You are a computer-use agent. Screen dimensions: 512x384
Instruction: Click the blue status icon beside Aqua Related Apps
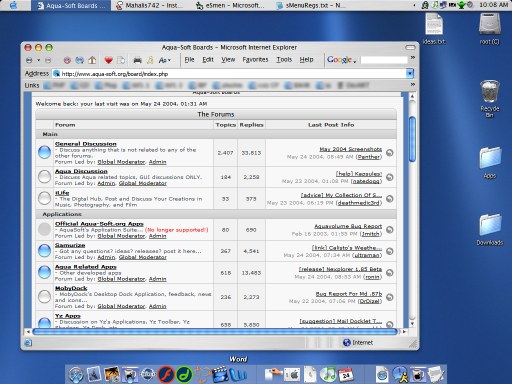tap(44, 272)
